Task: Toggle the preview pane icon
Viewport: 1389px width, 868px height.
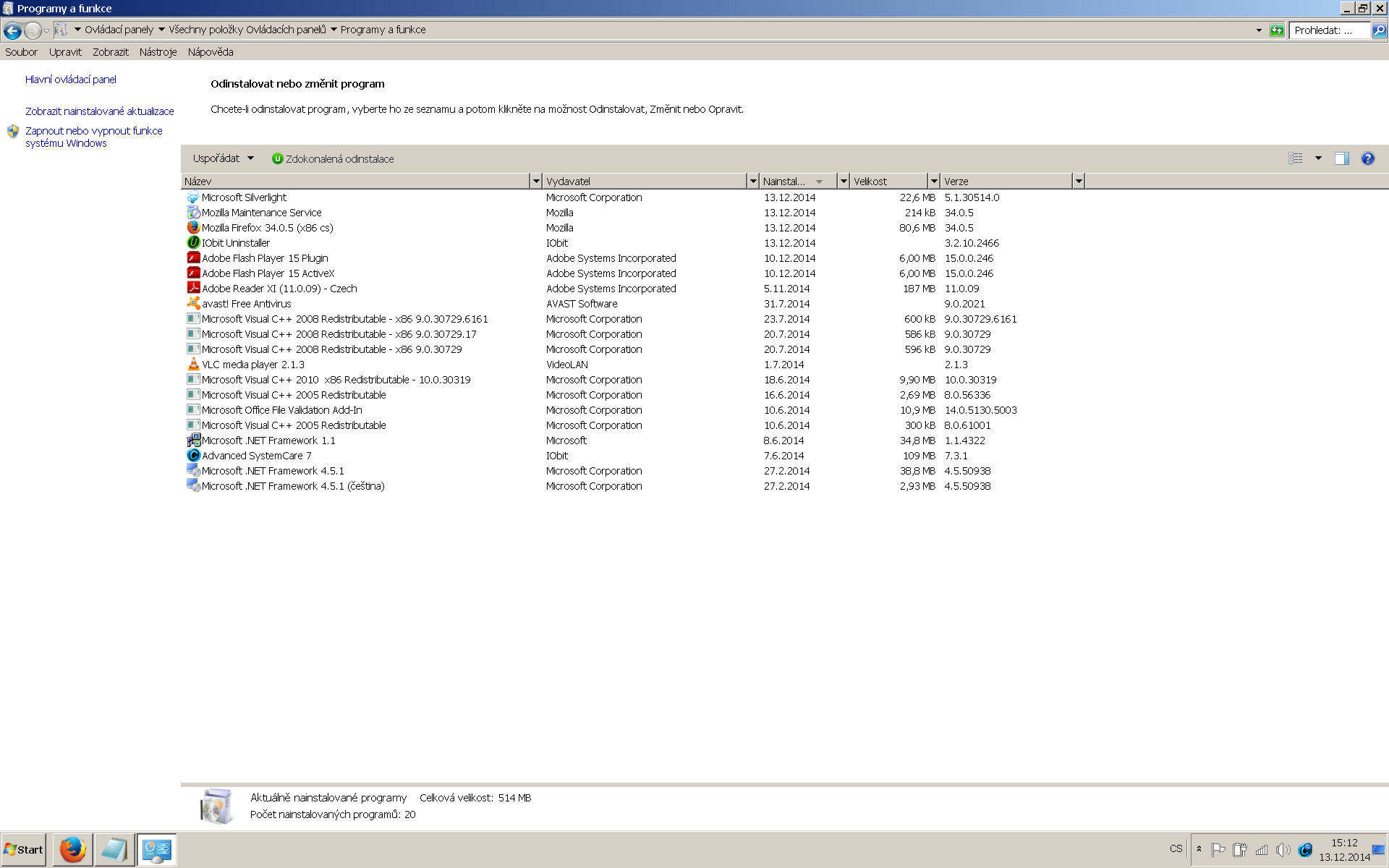Action: coord(1341,158)
